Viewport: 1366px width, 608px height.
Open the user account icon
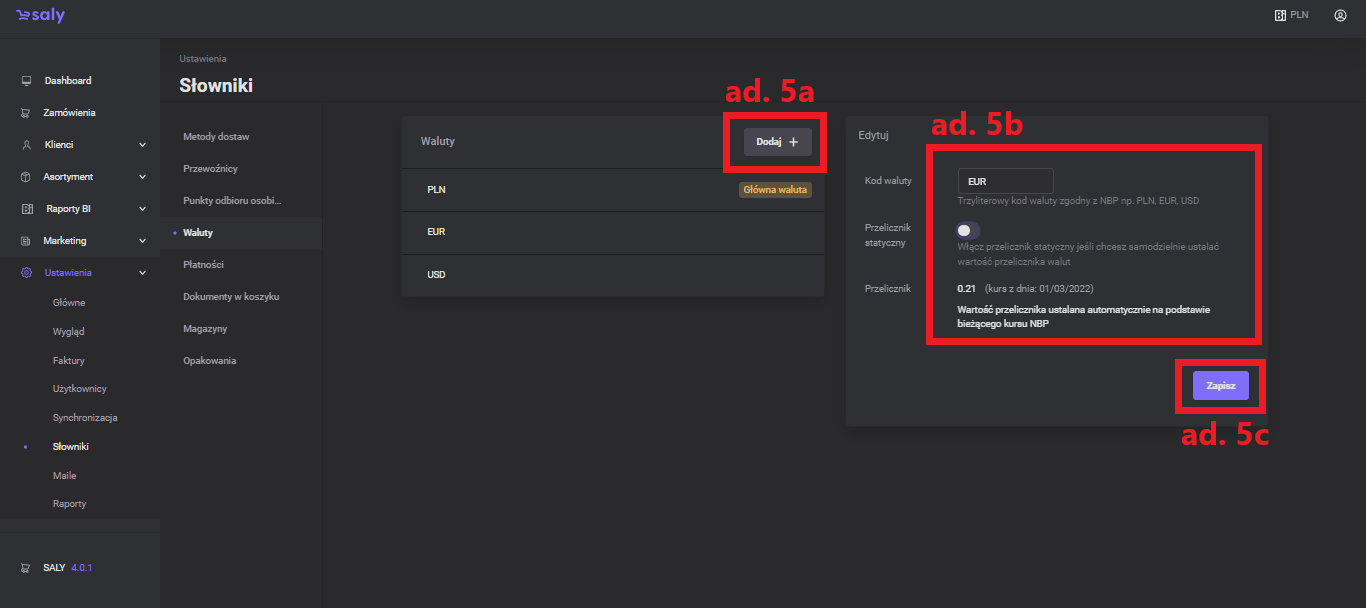pos(1340,16)
